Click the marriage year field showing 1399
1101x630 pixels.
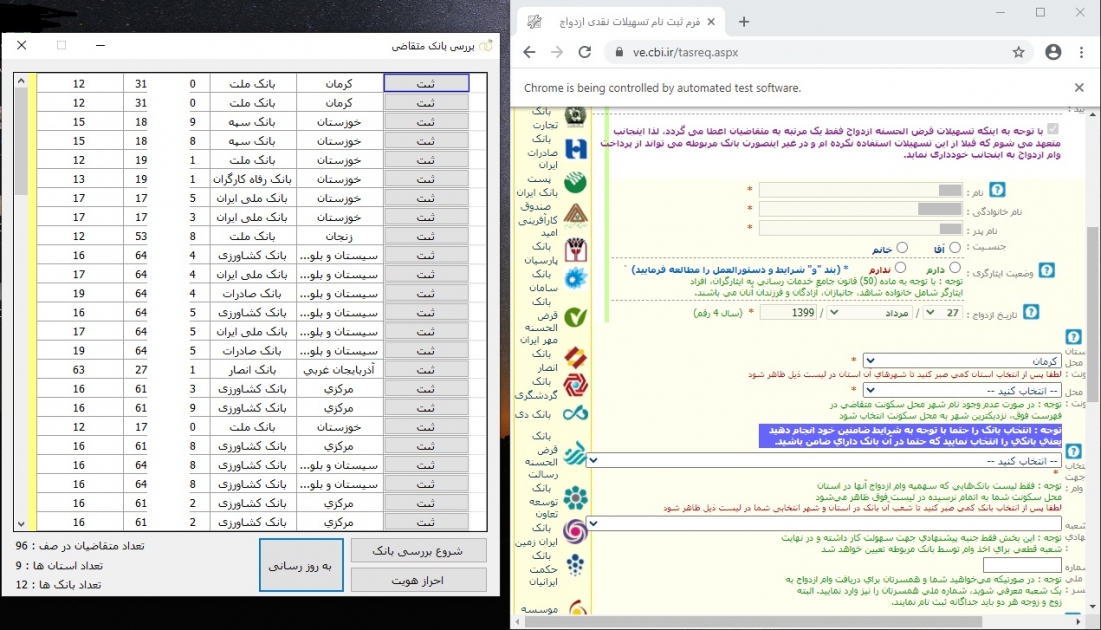[789, 313]
